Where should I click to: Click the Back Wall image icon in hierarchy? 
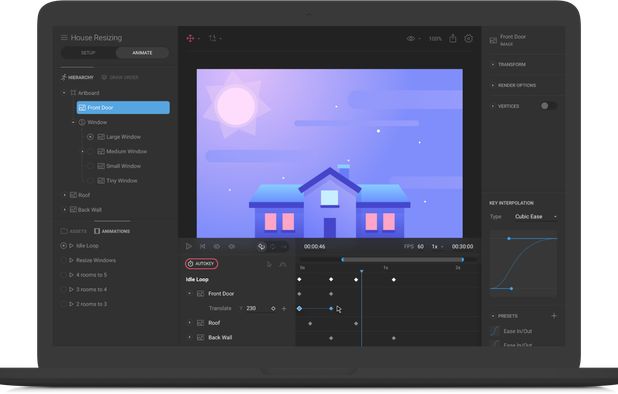pos(73,210)
